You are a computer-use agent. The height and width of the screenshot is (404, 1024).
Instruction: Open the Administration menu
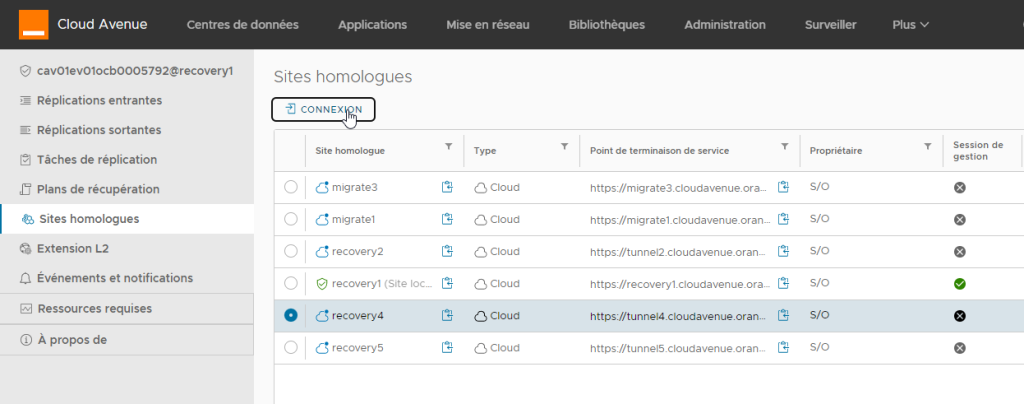point(725,25)
